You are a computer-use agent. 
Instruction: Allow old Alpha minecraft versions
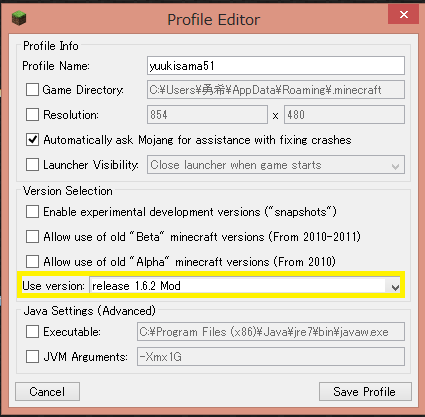pos(32,262)
